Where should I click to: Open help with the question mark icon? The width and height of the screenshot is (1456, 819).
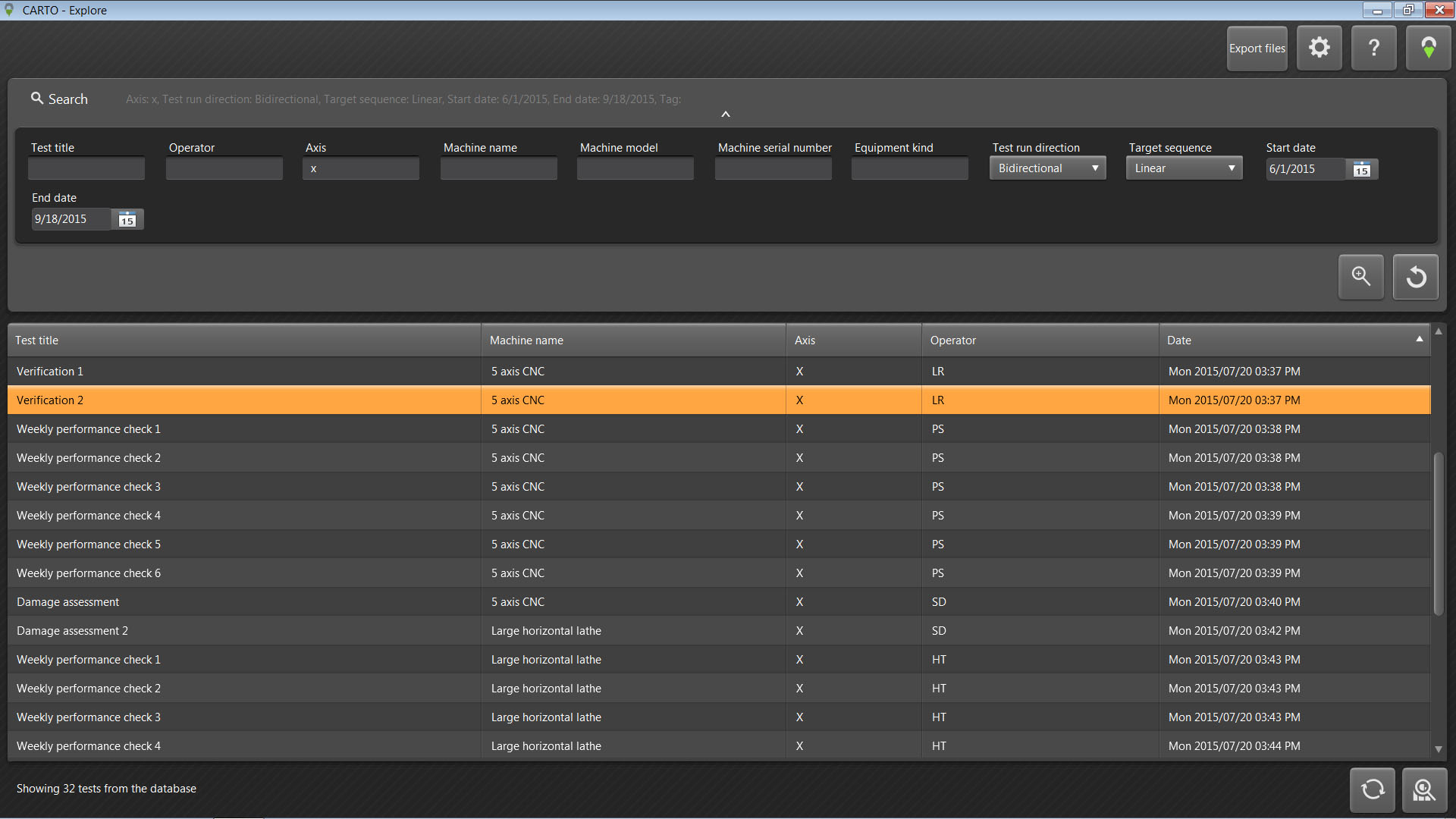pos(1373,48)
